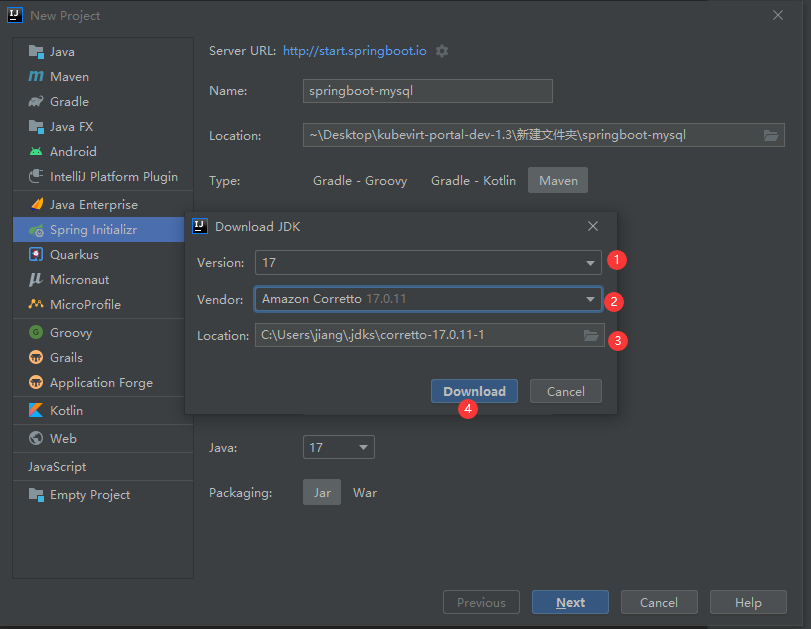Click the Quarkus icon

point(36,254)
